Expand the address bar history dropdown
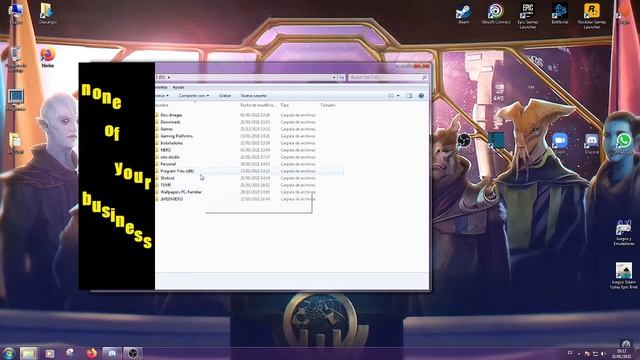This screenshot has height=360, width=640. pyautogui.click(x=334, y=77)
